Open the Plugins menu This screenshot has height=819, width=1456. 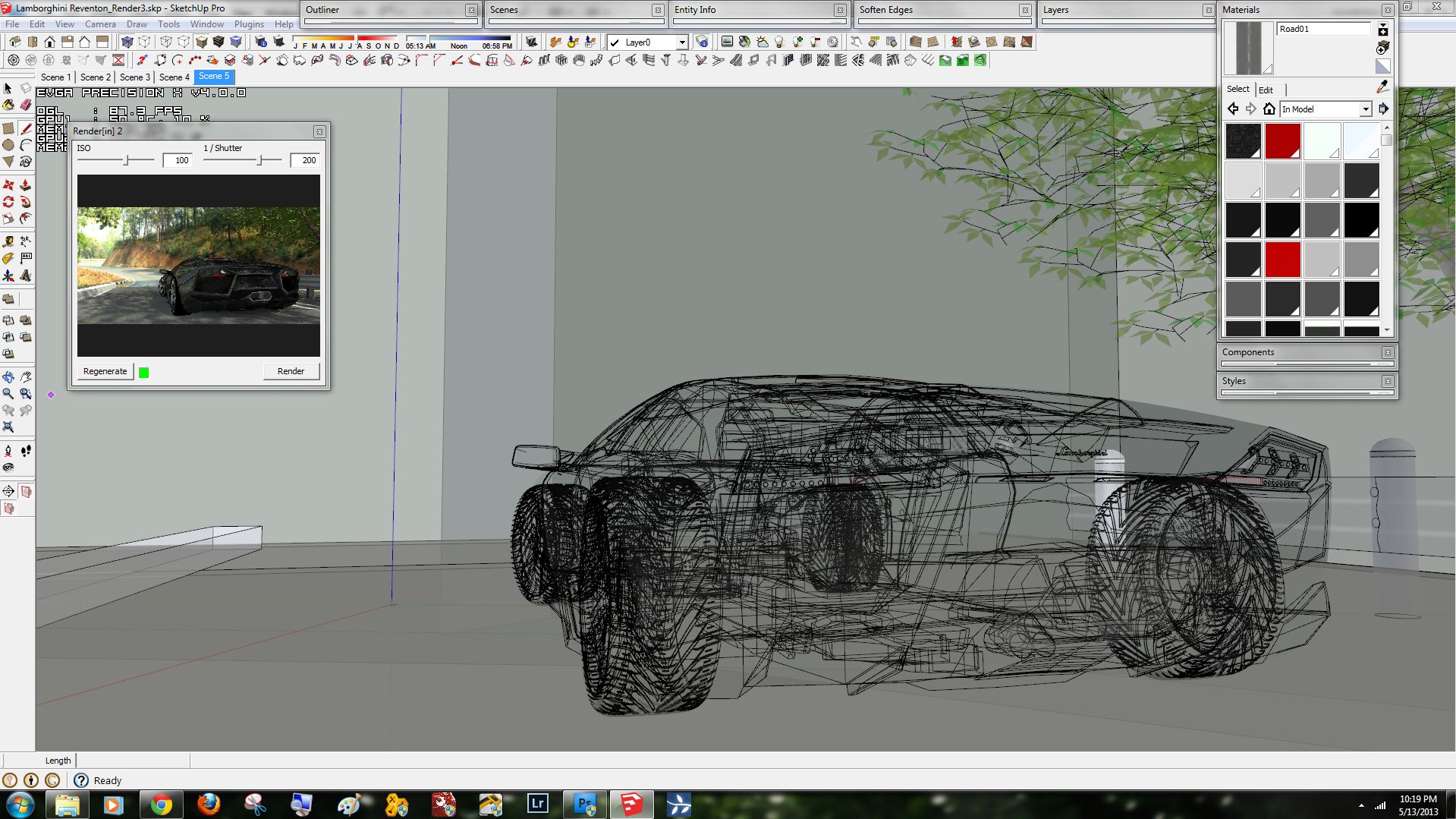(x=249, y=24)
